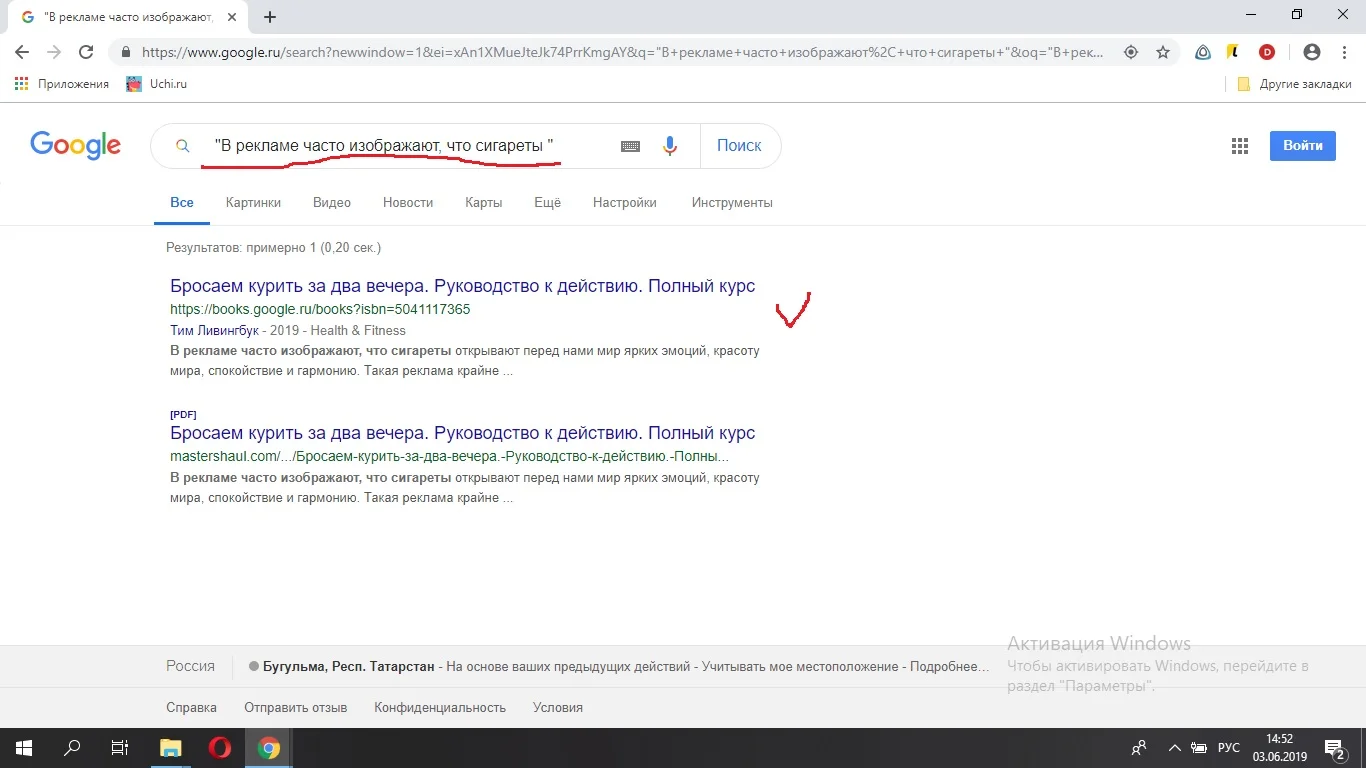Image resolution: width=1366 pixels, height=768 pixels.
Task: Open the Приложения apps shortcut
Action: pos(62,84)
